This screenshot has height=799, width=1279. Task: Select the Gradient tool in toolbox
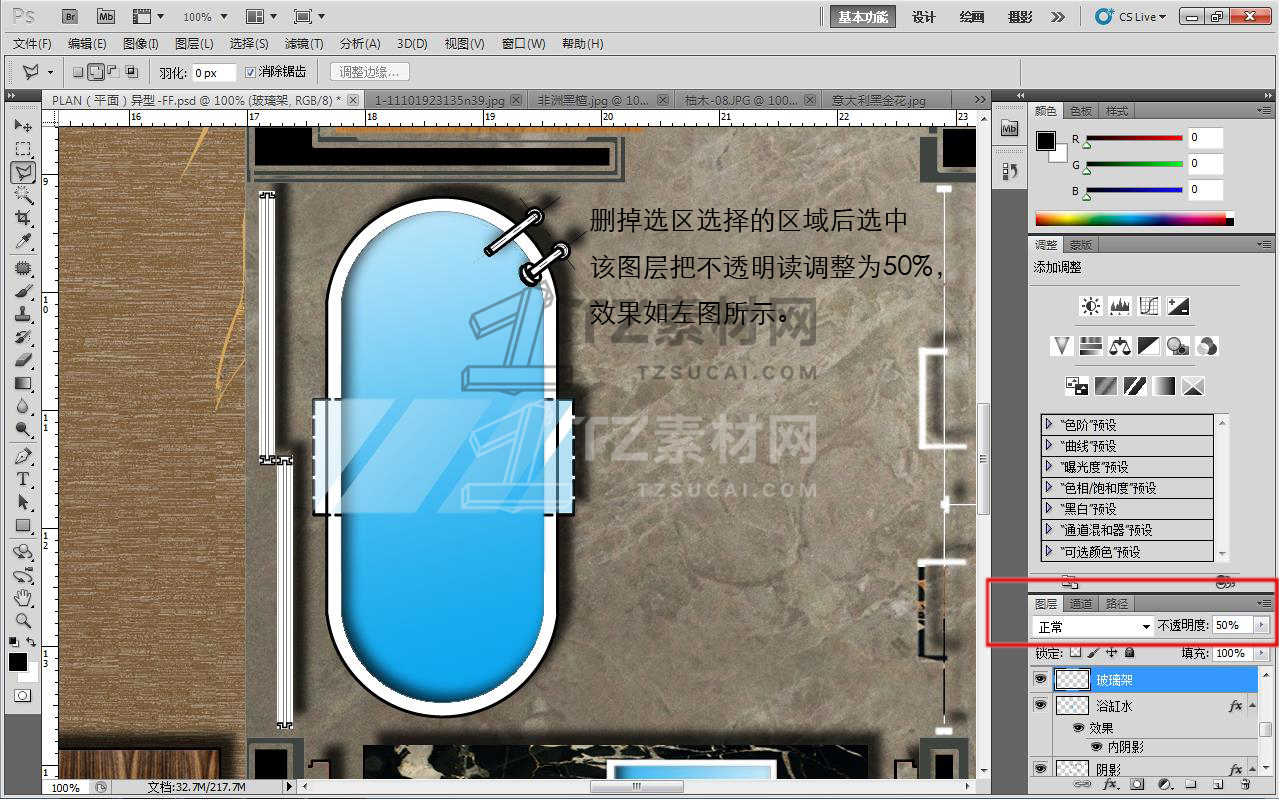click(x=23, y=384)
